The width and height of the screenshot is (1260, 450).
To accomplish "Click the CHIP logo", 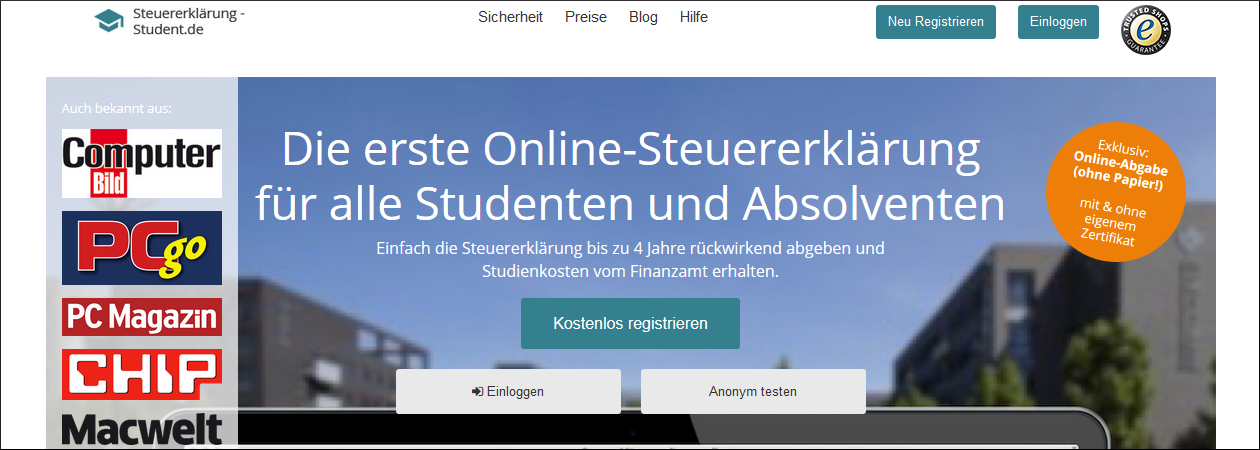I will pyautogui.click(x=142, y=374).
